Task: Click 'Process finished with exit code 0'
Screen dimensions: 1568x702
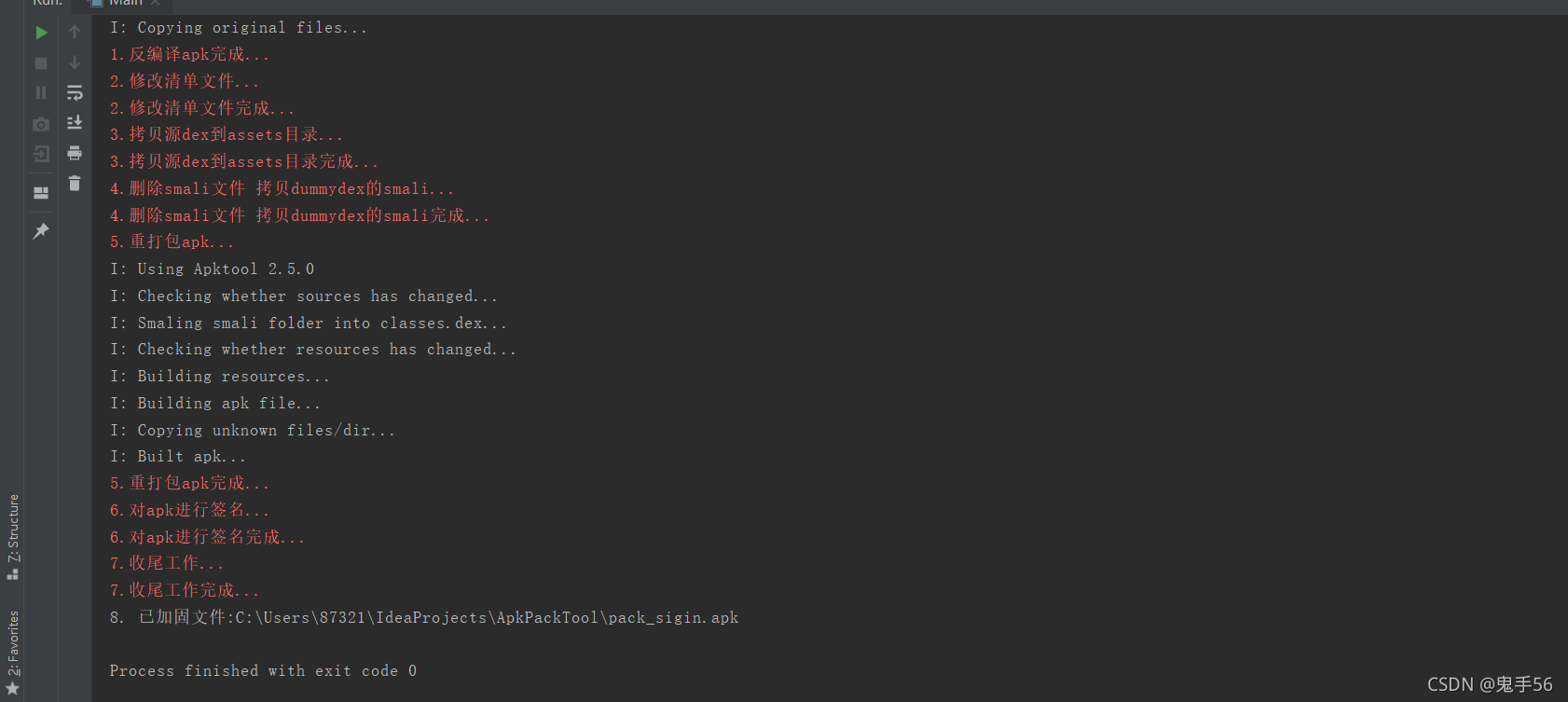Action: click(x=263, y=671)
